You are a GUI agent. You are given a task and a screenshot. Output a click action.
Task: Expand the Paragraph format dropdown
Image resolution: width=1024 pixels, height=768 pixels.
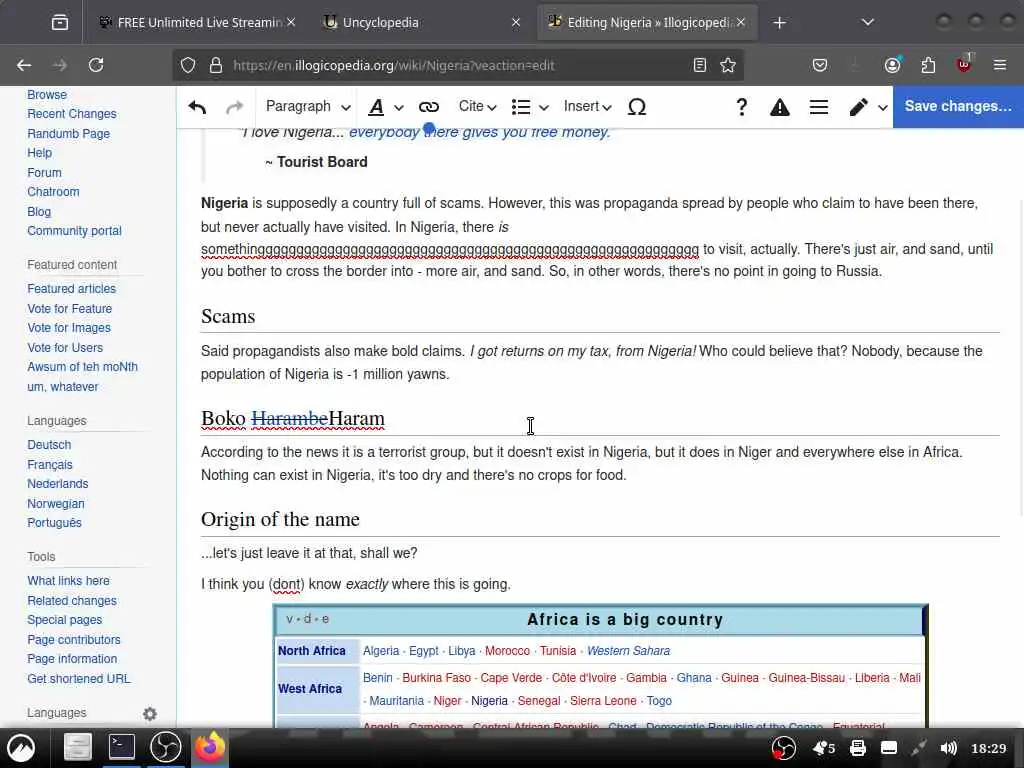pos(308,106)
